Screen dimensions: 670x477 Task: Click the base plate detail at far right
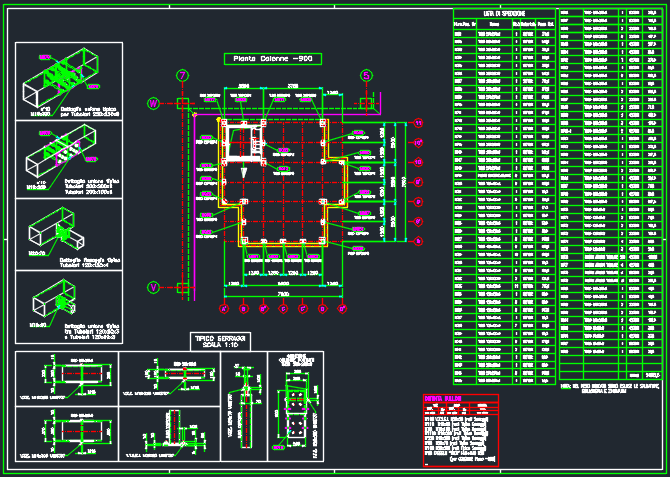click(297, 408)
